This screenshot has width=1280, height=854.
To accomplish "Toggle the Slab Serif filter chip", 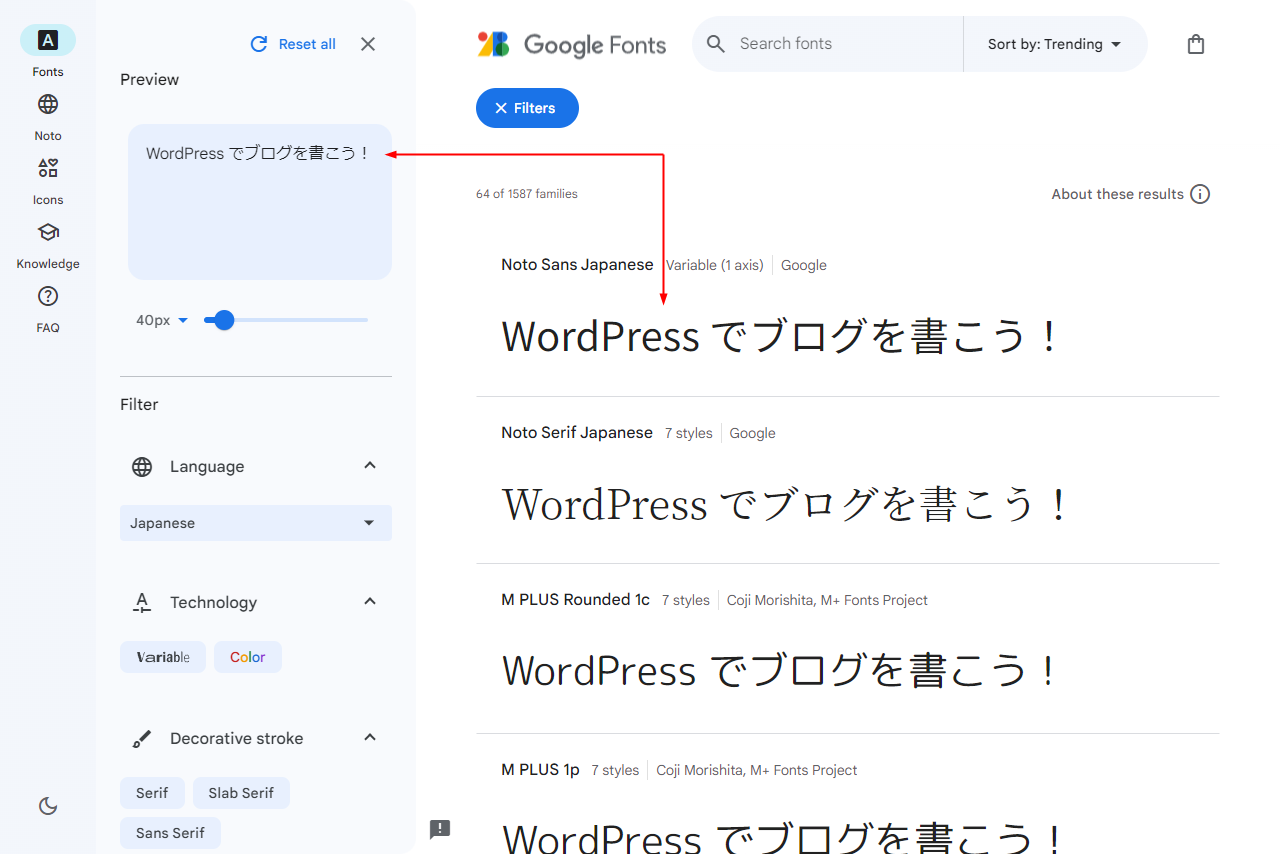I will coord(241,793).
